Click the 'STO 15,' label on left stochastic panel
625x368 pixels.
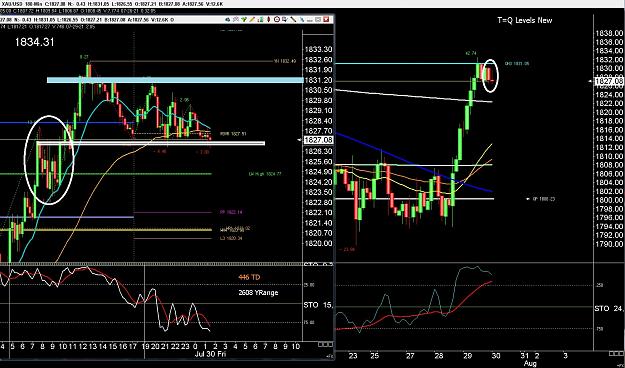(x=318, y=305)
